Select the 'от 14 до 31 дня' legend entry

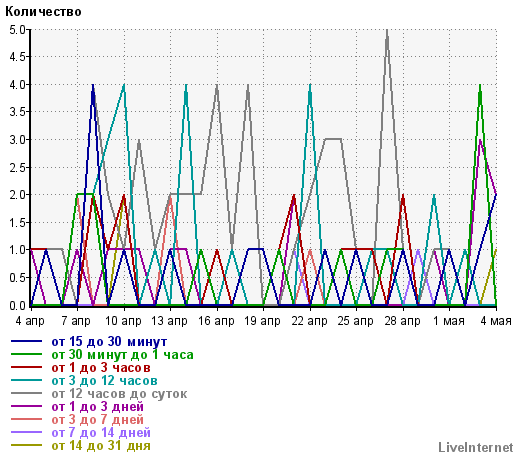pyautogui.click(x=101, y=446)
